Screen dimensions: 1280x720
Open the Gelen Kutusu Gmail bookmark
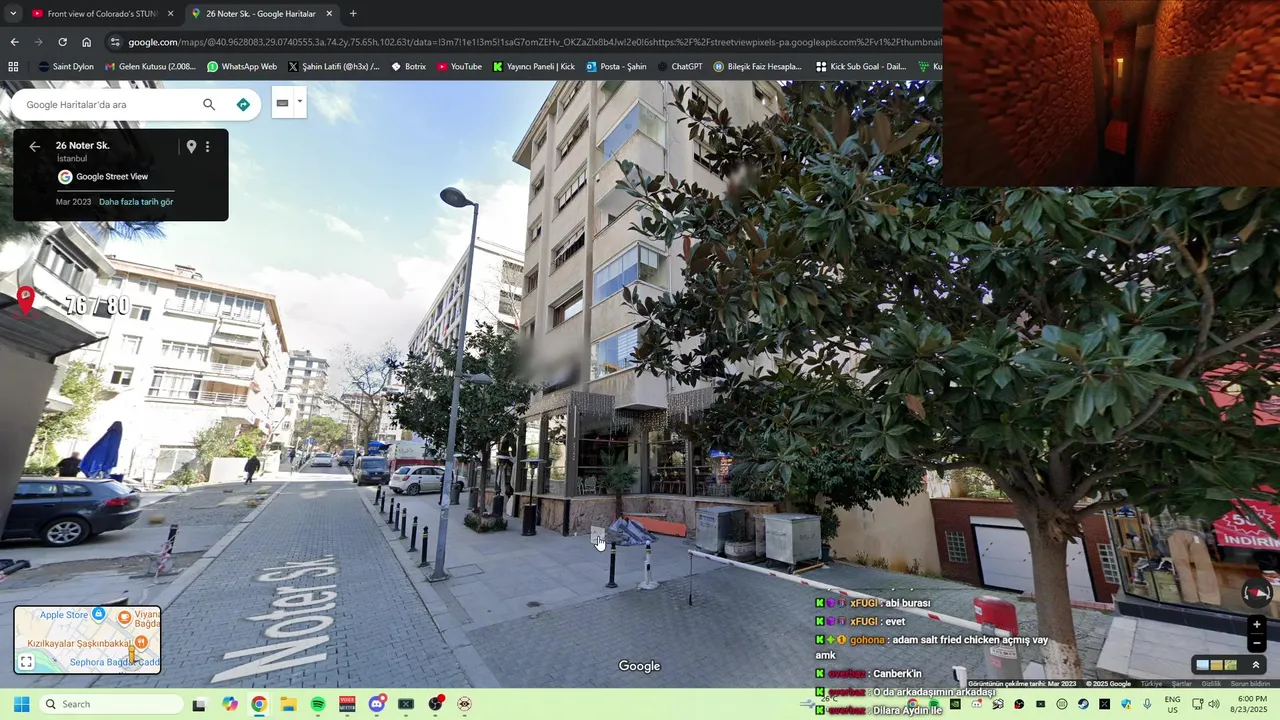click(151, 67)
